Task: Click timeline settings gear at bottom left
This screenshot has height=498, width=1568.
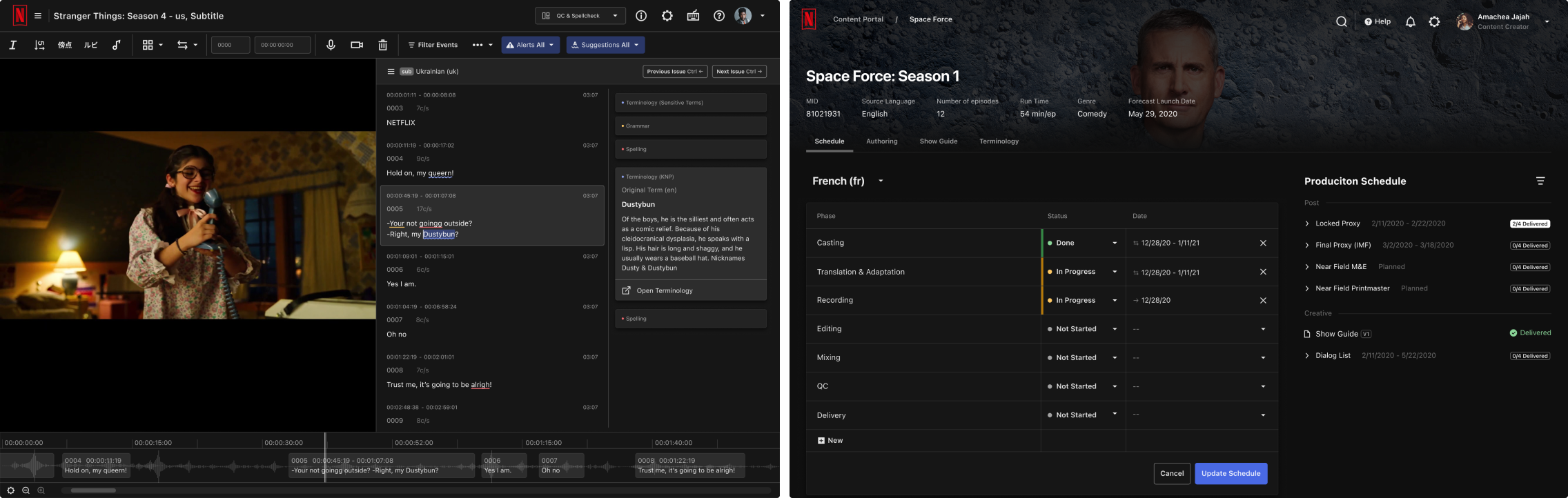Action: pyautogui.click(x=10, y=490)
